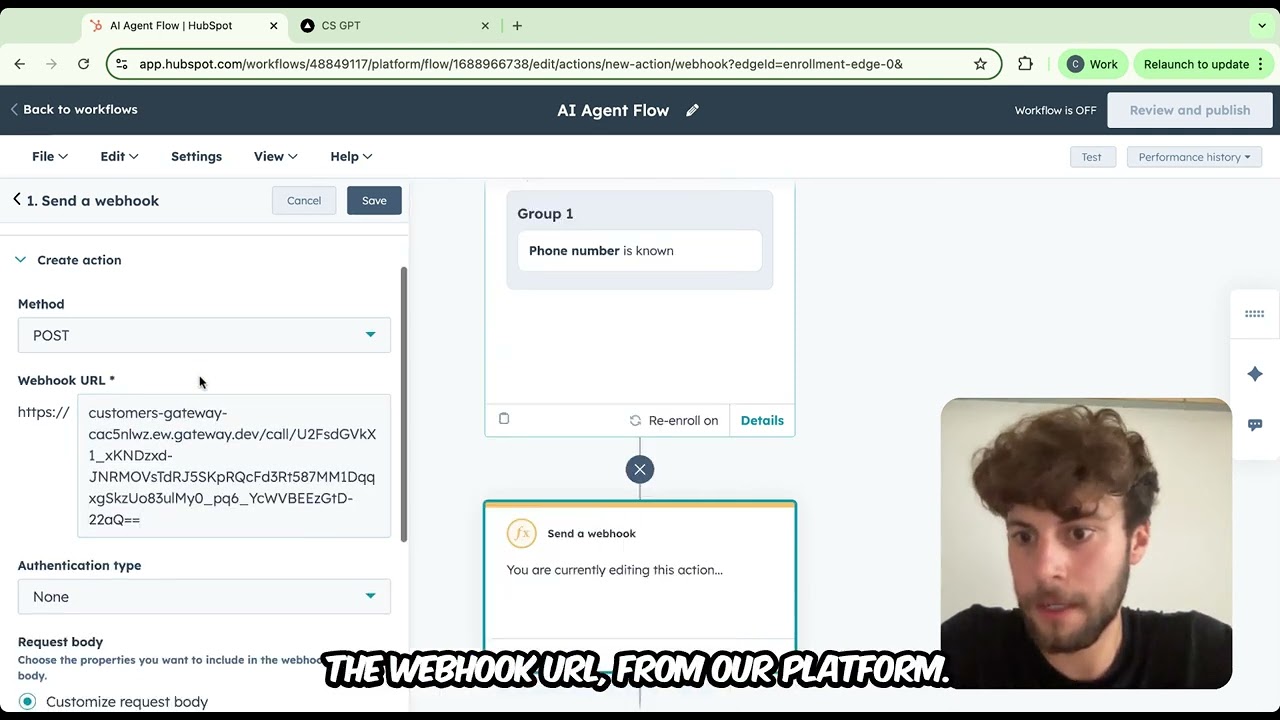Click the fx webhook action icon
The width and height of the screenshot is (1280, 720).
pos(521,533)
